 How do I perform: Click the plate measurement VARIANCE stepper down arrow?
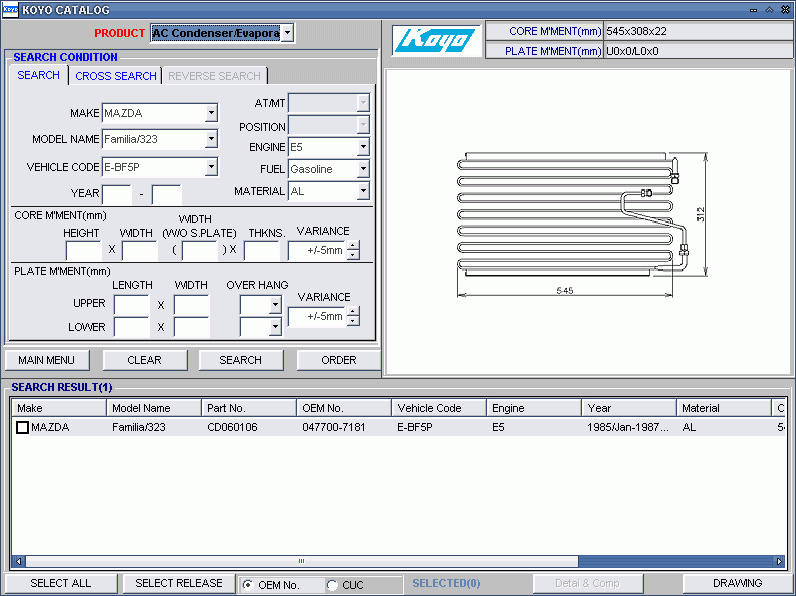pyautogui.click(x=353, y=321)
